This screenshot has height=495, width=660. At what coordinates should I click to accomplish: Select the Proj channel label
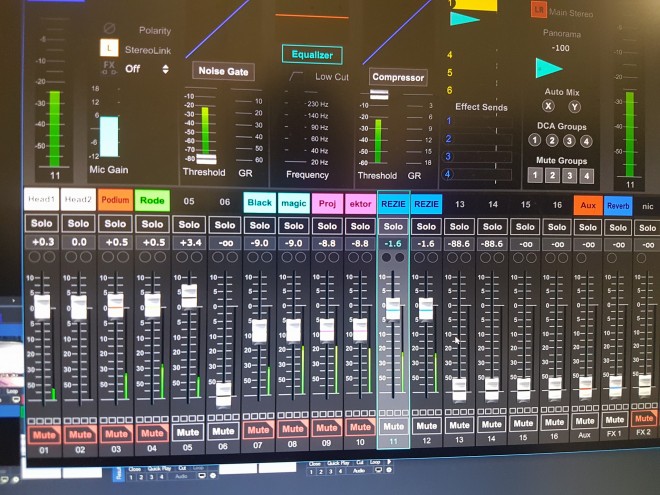coord(327,204)
